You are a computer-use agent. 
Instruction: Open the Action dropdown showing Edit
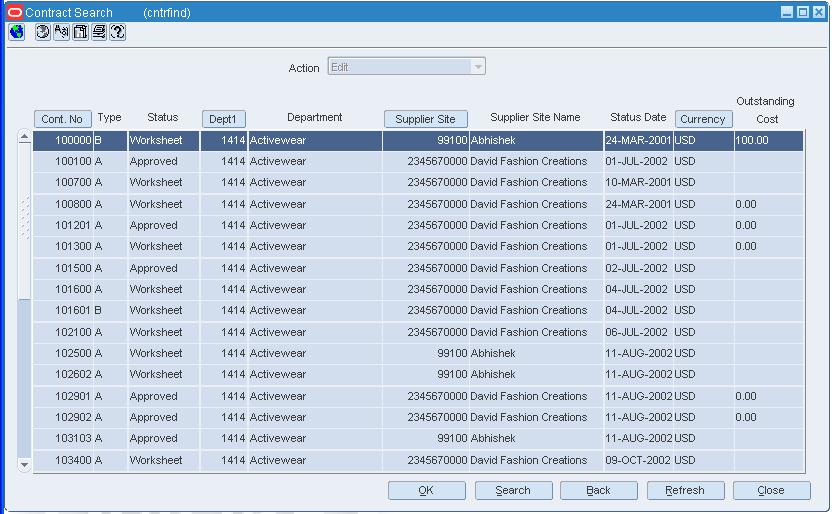(406, 67)
